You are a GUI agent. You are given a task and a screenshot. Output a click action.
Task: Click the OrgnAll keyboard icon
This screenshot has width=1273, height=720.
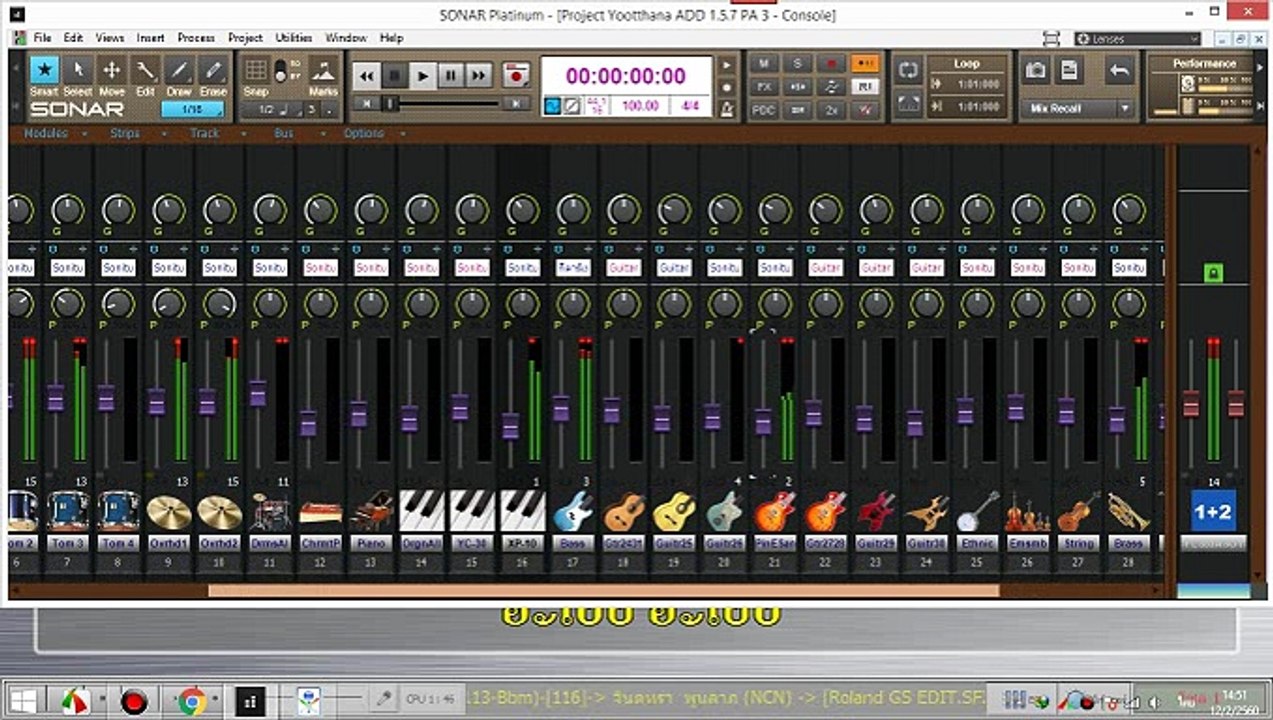point(422,511)
